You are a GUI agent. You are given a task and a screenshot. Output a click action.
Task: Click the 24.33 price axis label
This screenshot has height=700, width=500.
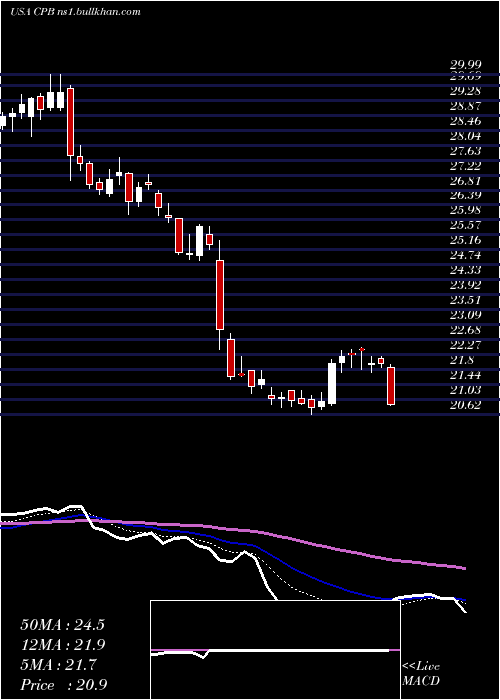pos(465,271)
